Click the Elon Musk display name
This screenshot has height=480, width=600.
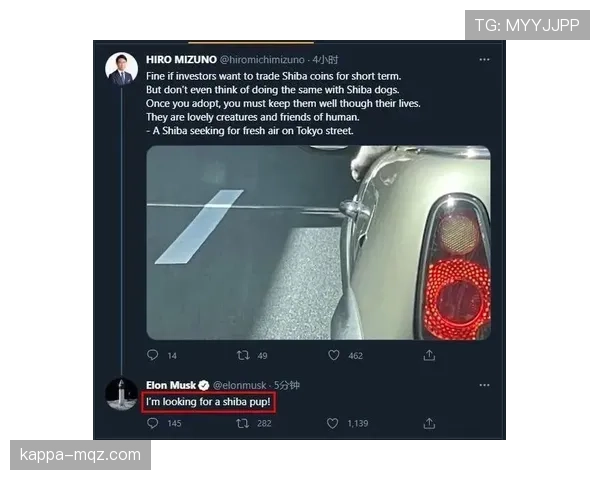click(x=171, y=385)
